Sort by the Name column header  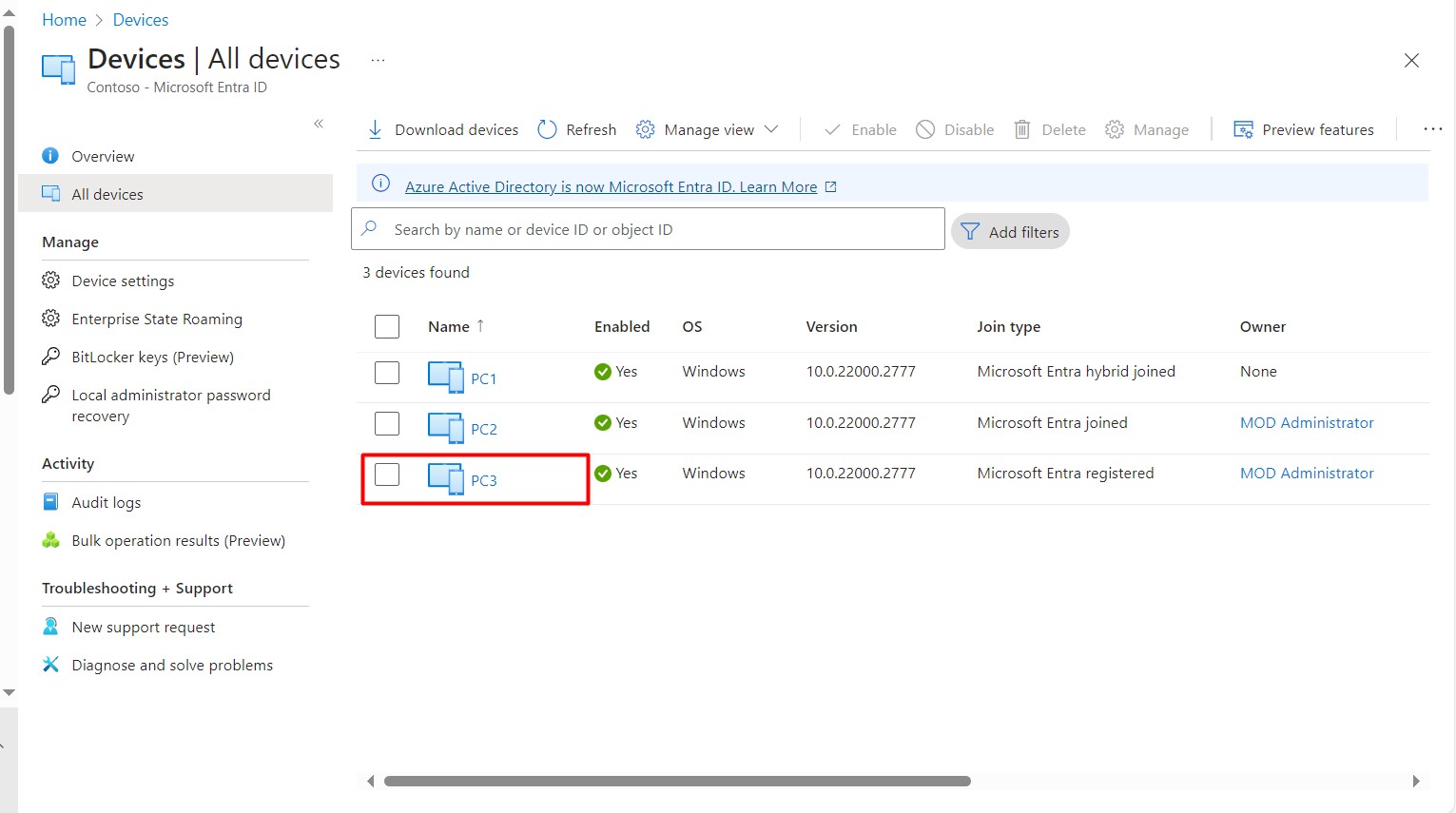[449, 326]
